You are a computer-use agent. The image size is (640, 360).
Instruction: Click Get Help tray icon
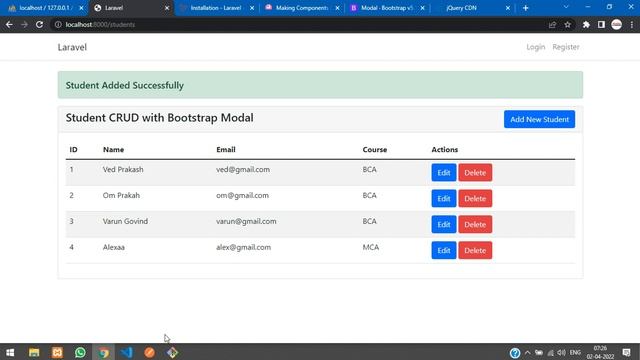pyautogui.click(x=515, y=353)
